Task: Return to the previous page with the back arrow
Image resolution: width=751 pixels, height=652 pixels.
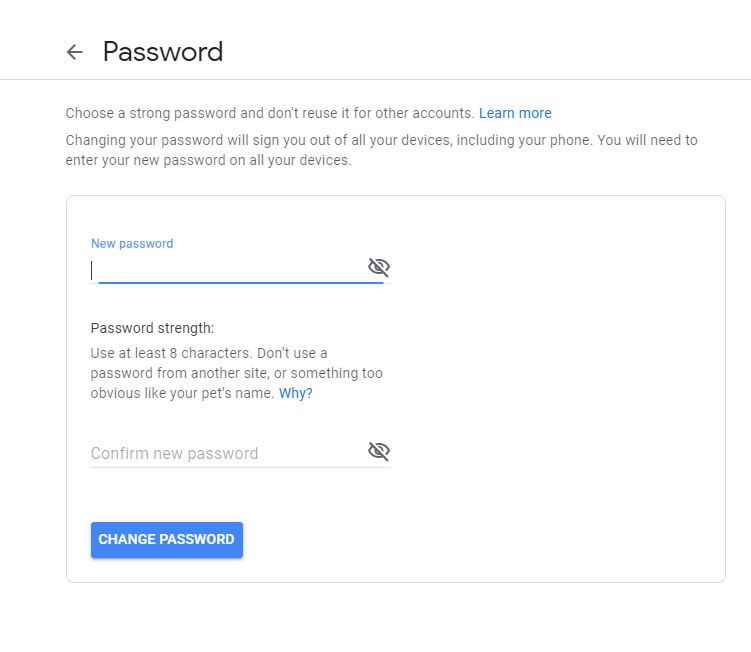Action: click(x=74, y=52)
